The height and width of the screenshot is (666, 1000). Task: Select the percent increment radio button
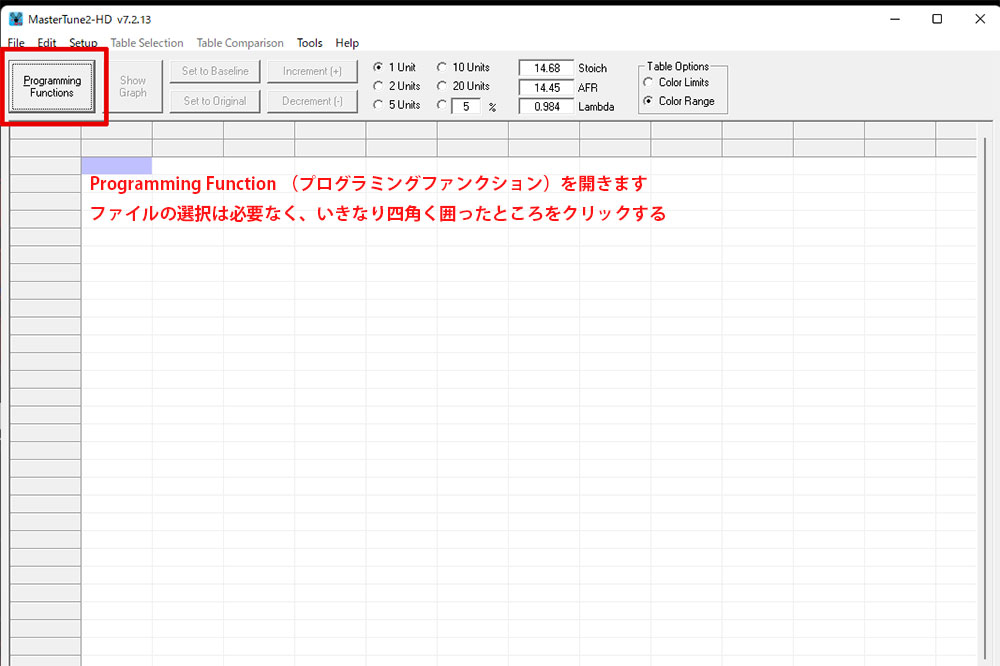pyautogui.click(x=442, y=105)
